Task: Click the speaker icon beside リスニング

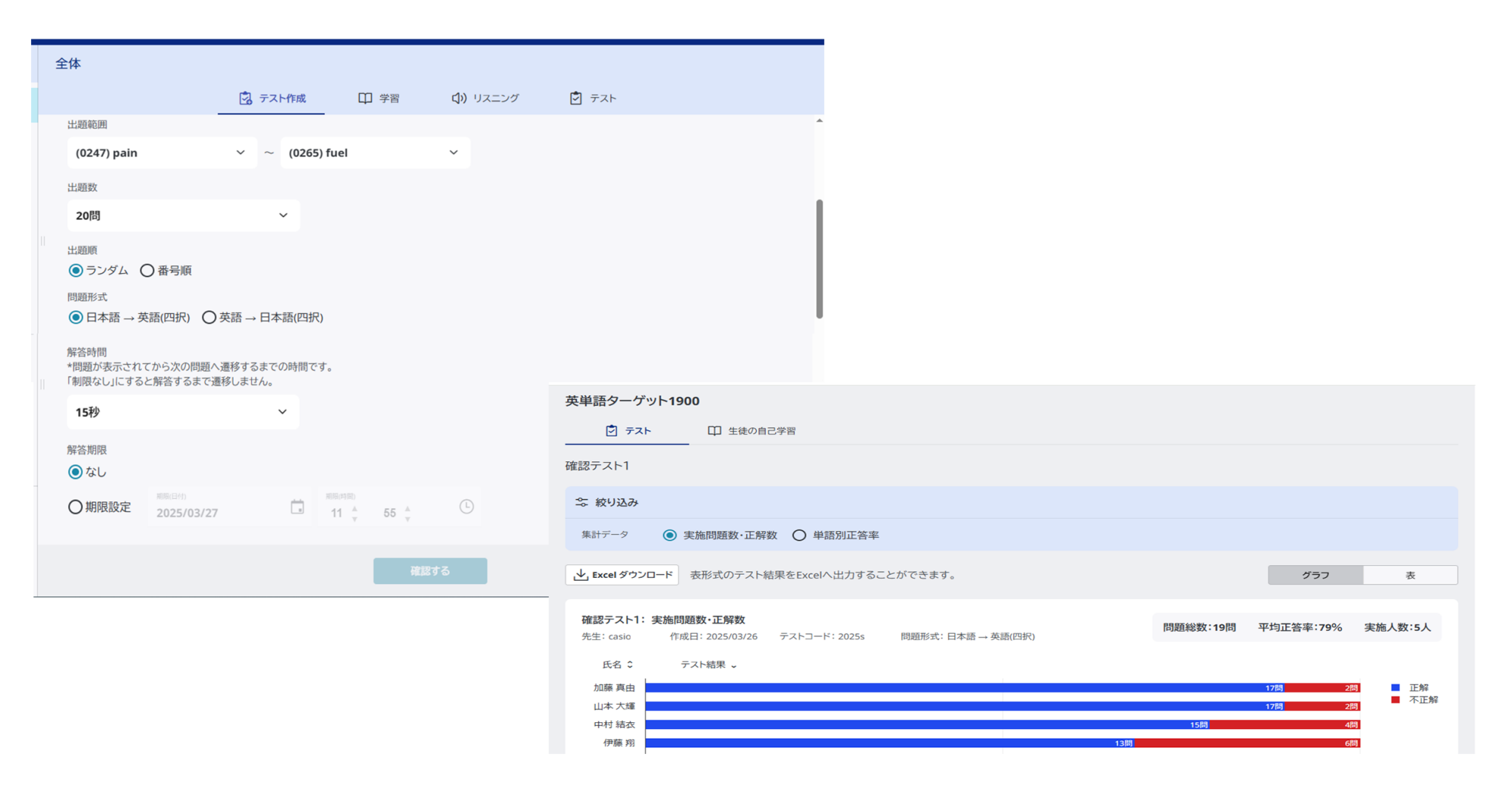Action: pos(458,97)
